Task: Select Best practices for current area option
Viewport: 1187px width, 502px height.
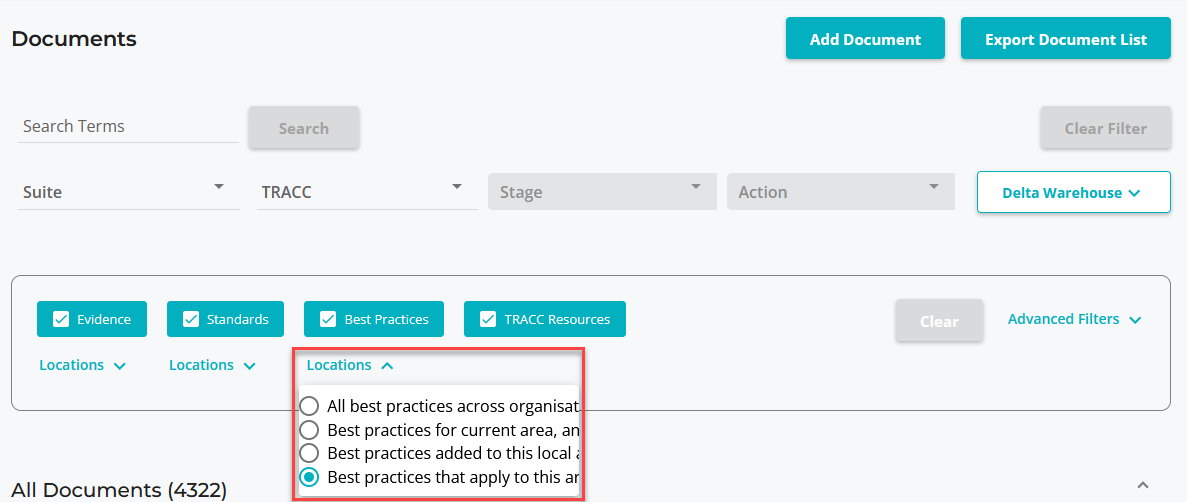Action: [x=310, y=430]
